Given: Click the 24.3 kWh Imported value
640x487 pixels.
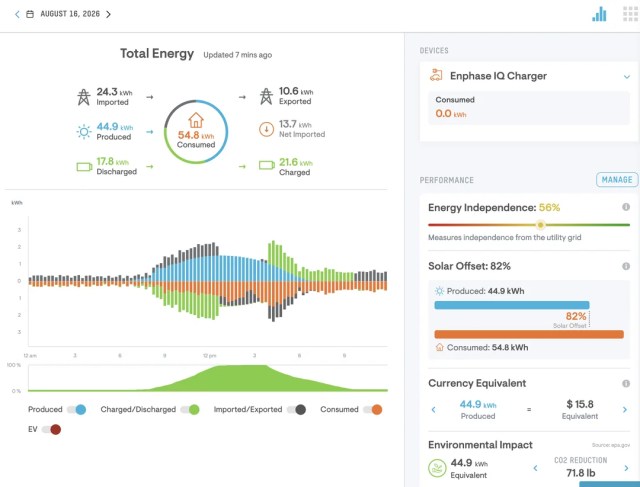Looking at the screenshot, I should 114,92.
